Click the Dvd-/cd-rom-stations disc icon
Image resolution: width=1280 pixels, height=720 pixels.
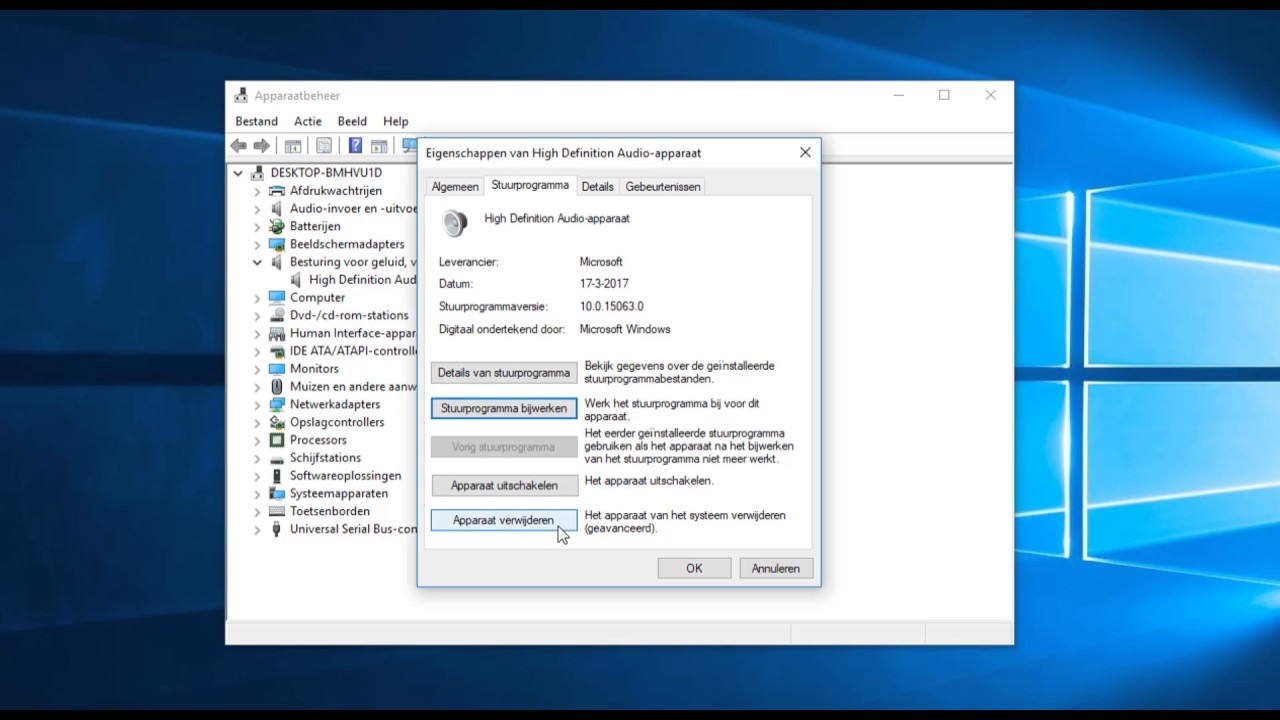tap(277, 315)
